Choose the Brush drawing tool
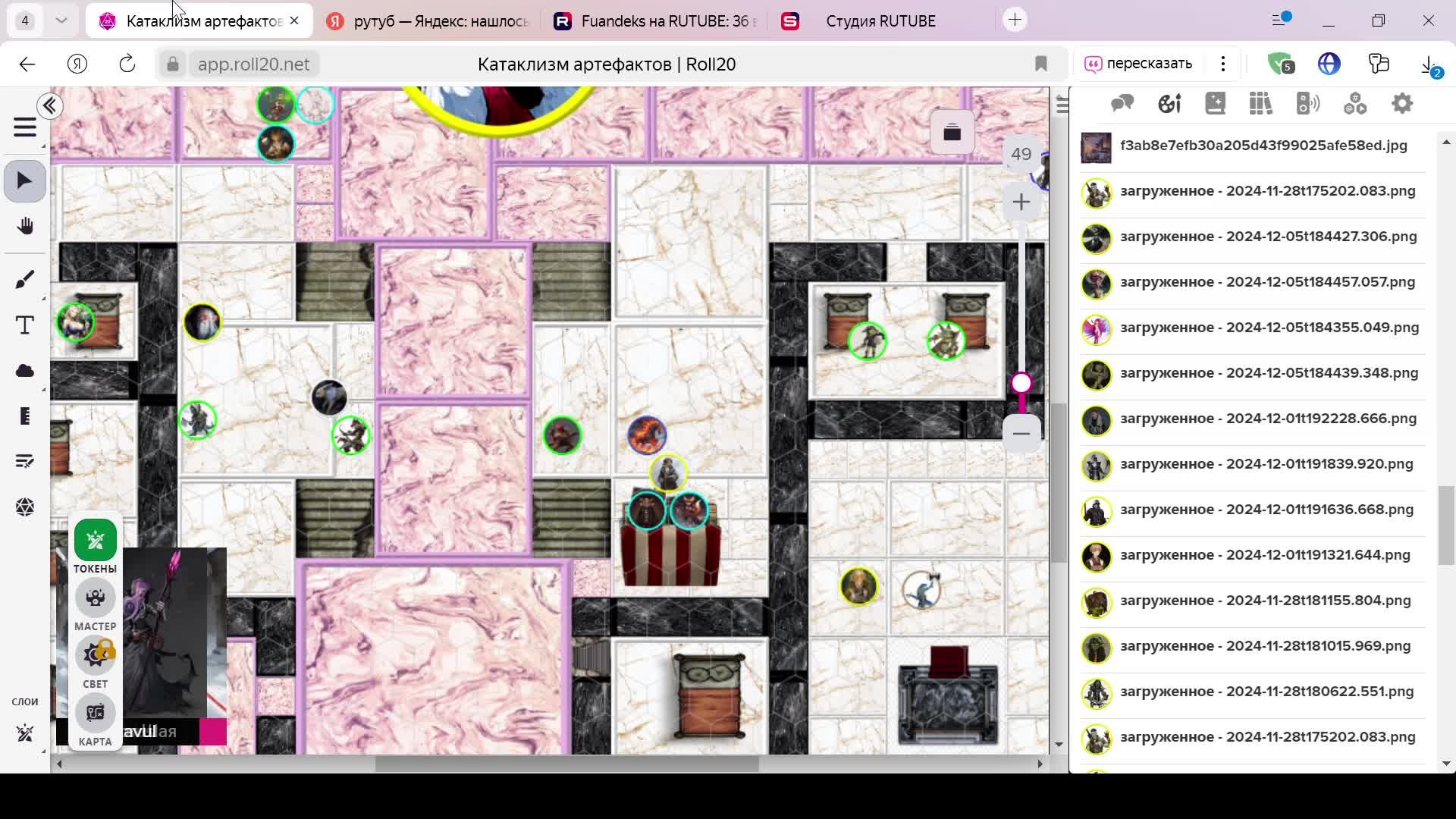The width and height of the screenshot is (1456, 819). [24, 281]
